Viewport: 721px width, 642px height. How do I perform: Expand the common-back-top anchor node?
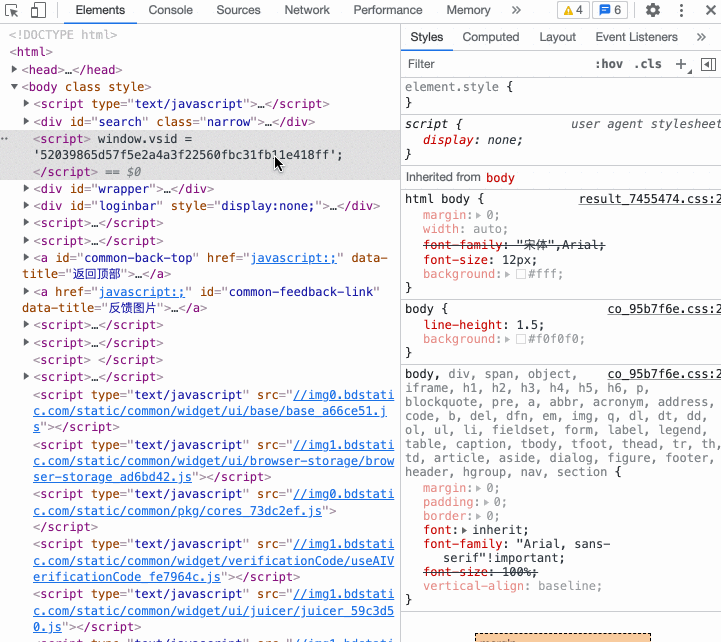pos(26,257)
